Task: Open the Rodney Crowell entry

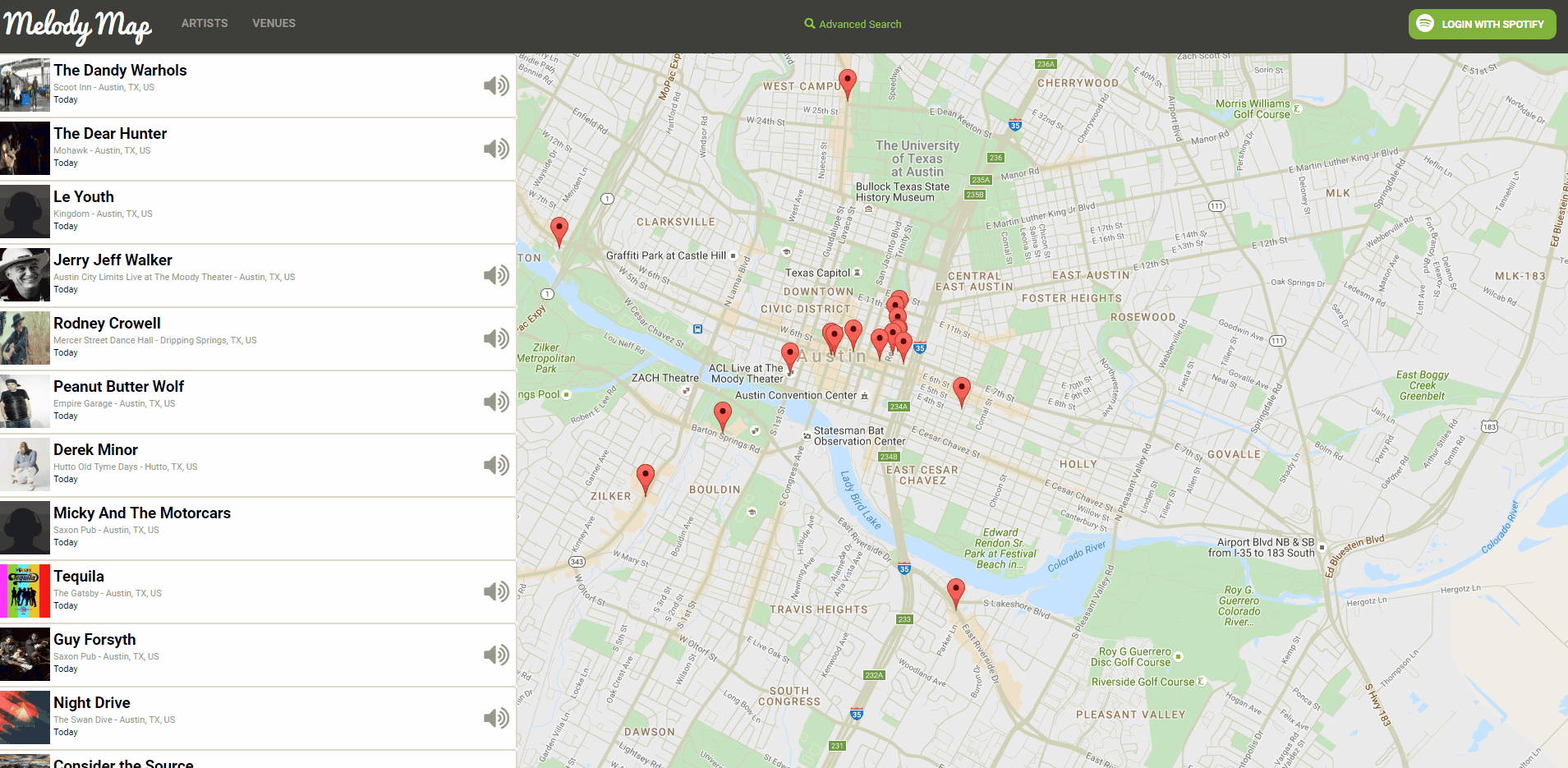Action: click(x=258, y=338)
